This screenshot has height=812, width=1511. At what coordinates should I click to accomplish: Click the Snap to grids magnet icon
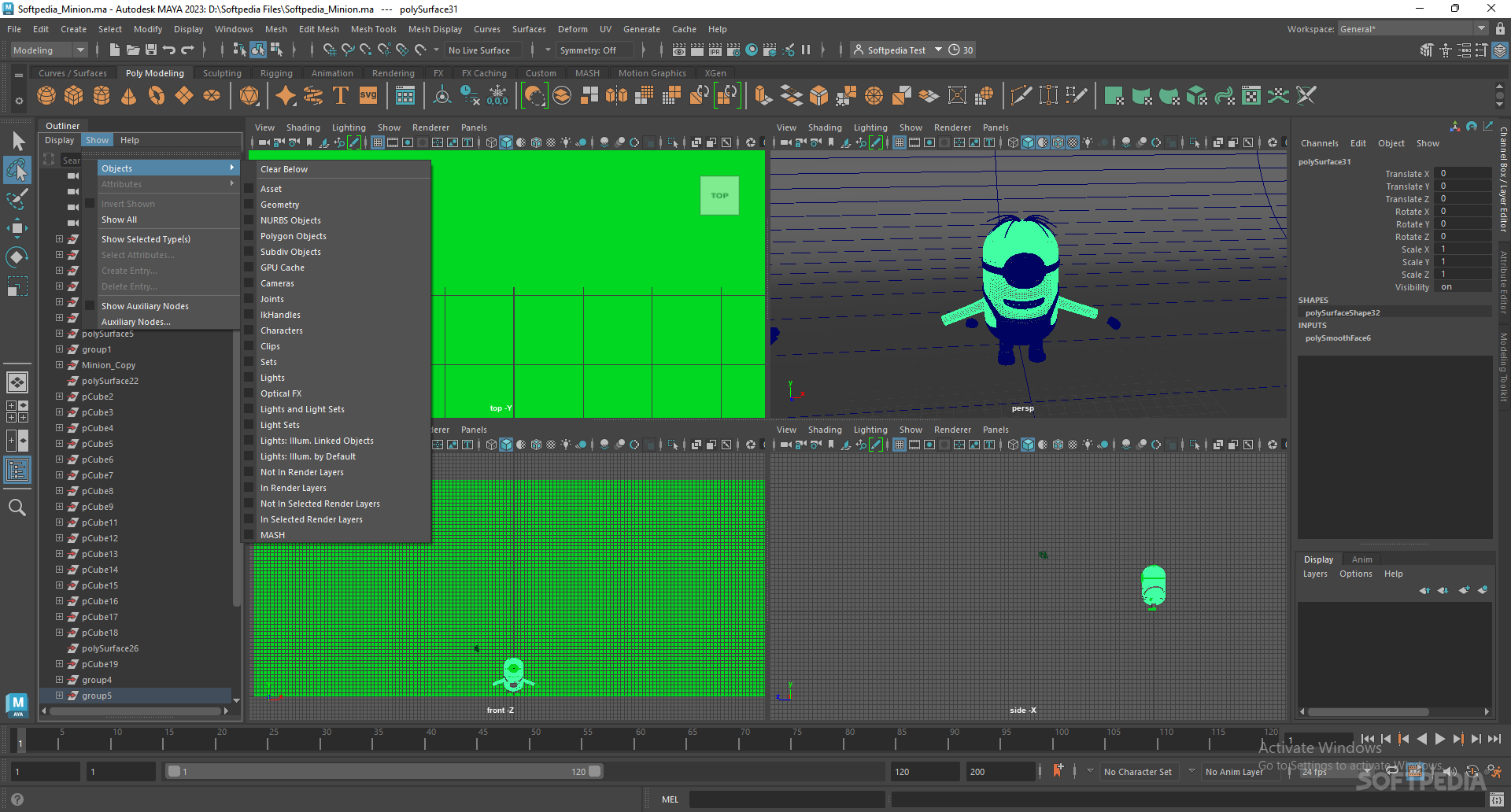(330, 50)
